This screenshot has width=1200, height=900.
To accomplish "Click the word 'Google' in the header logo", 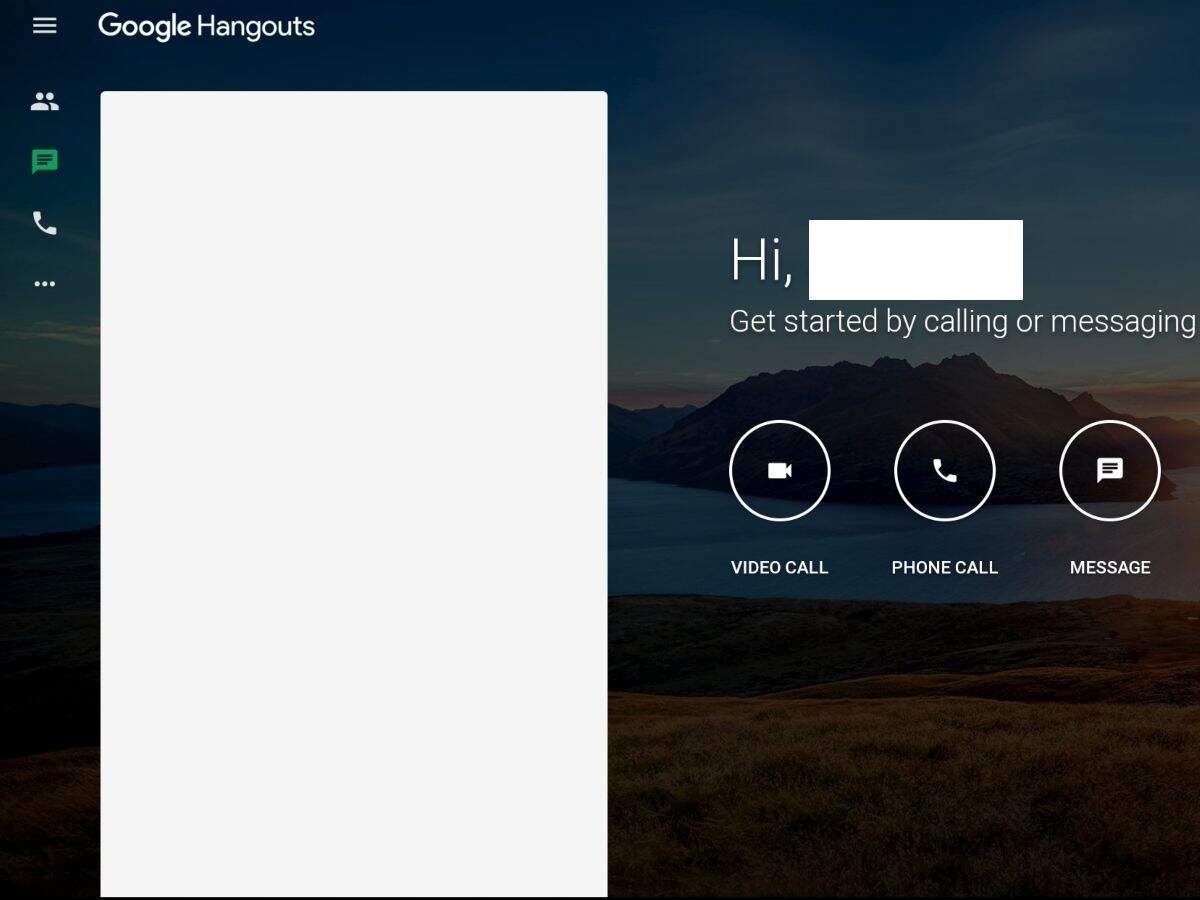I will (x=144, y=27).
